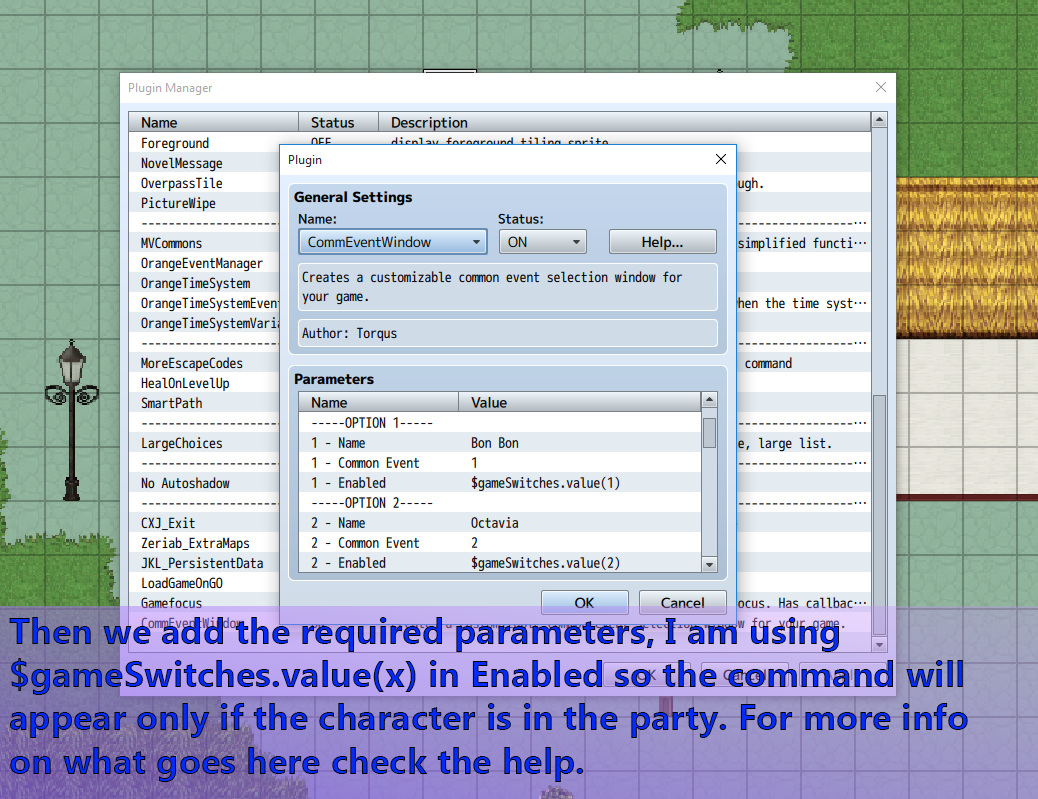The height and width of the screenshot is (799, 1038).
Task: Select the '1 - Name' parameter row
Action: [500, 443]
